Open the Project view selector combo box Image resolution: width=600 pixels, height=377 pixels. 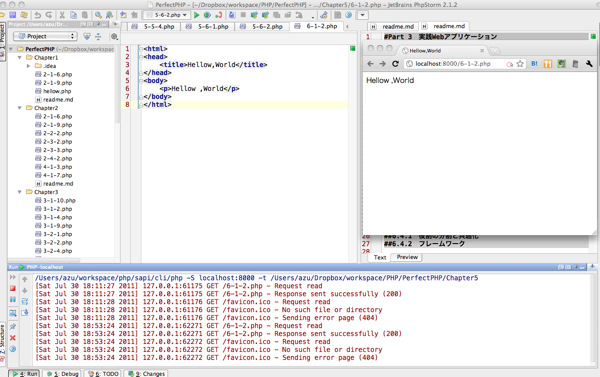tap(46, 36)
